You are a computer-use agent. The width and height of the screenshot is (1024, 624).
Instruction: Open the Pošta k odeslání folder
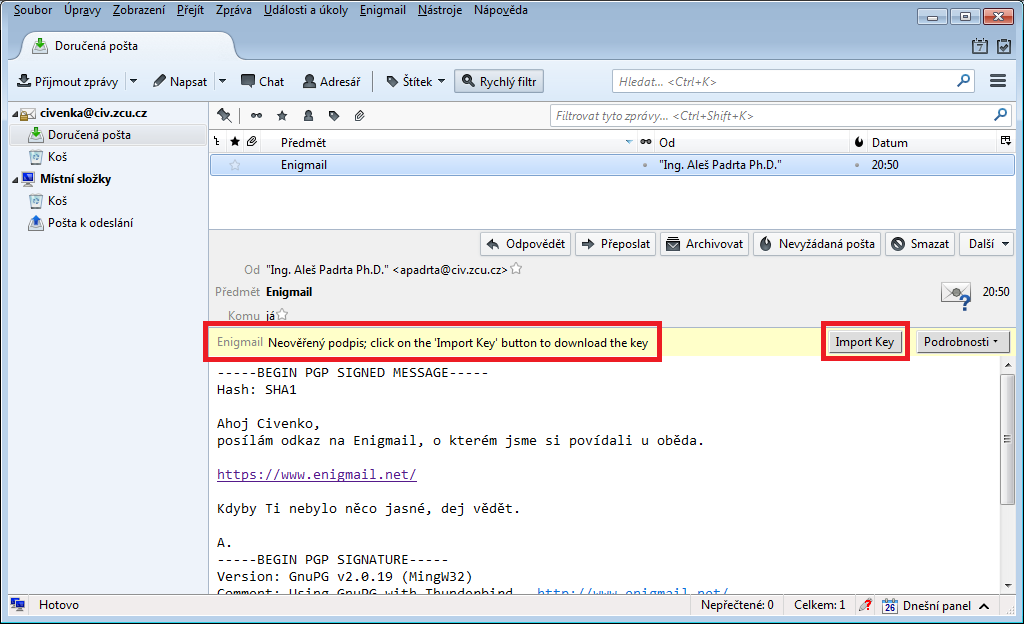(81, 223)
